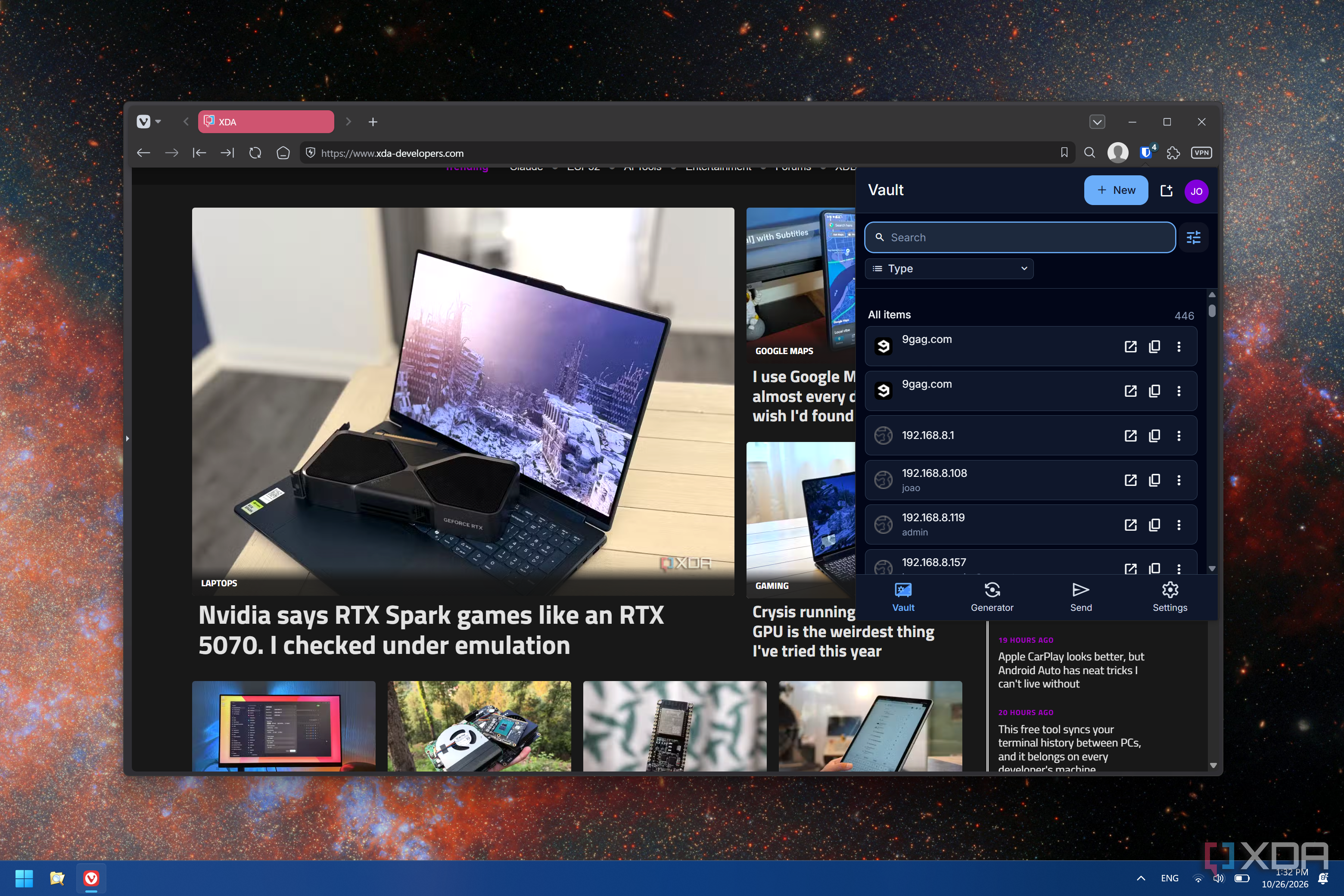This screenshot has width=1344, height=896.
Task: Launch second 9gag.com entry
Action: 1130,391
